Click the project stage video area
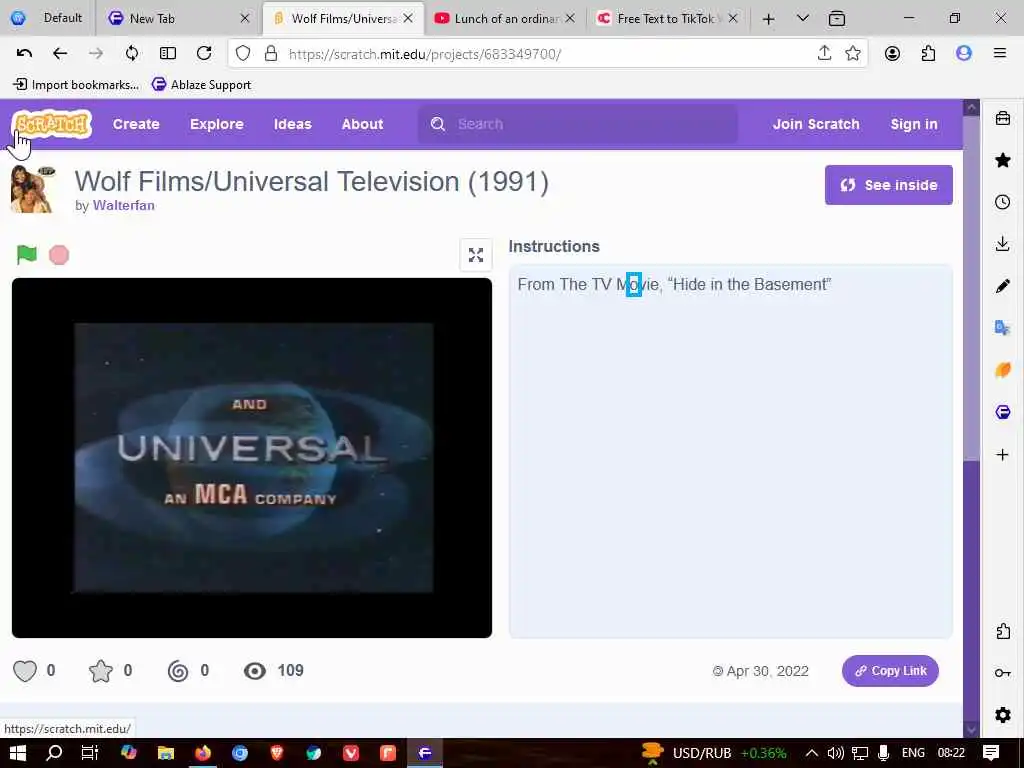The width and height of the screenshot is (1024, 768). point(252,458)
